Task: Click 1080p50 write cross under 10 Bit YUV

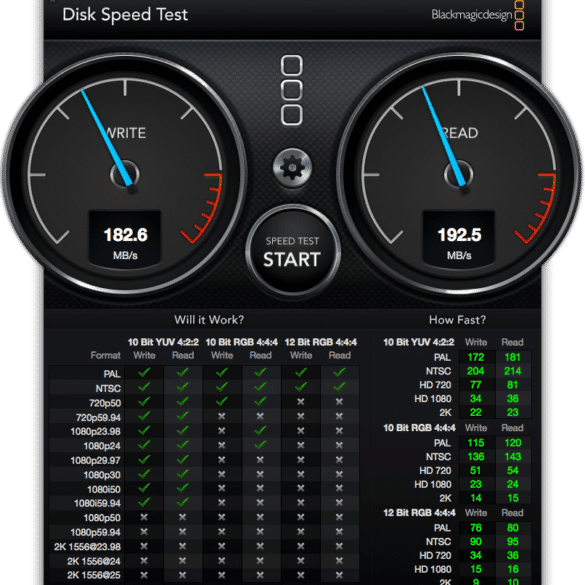Action: point(144,517)
